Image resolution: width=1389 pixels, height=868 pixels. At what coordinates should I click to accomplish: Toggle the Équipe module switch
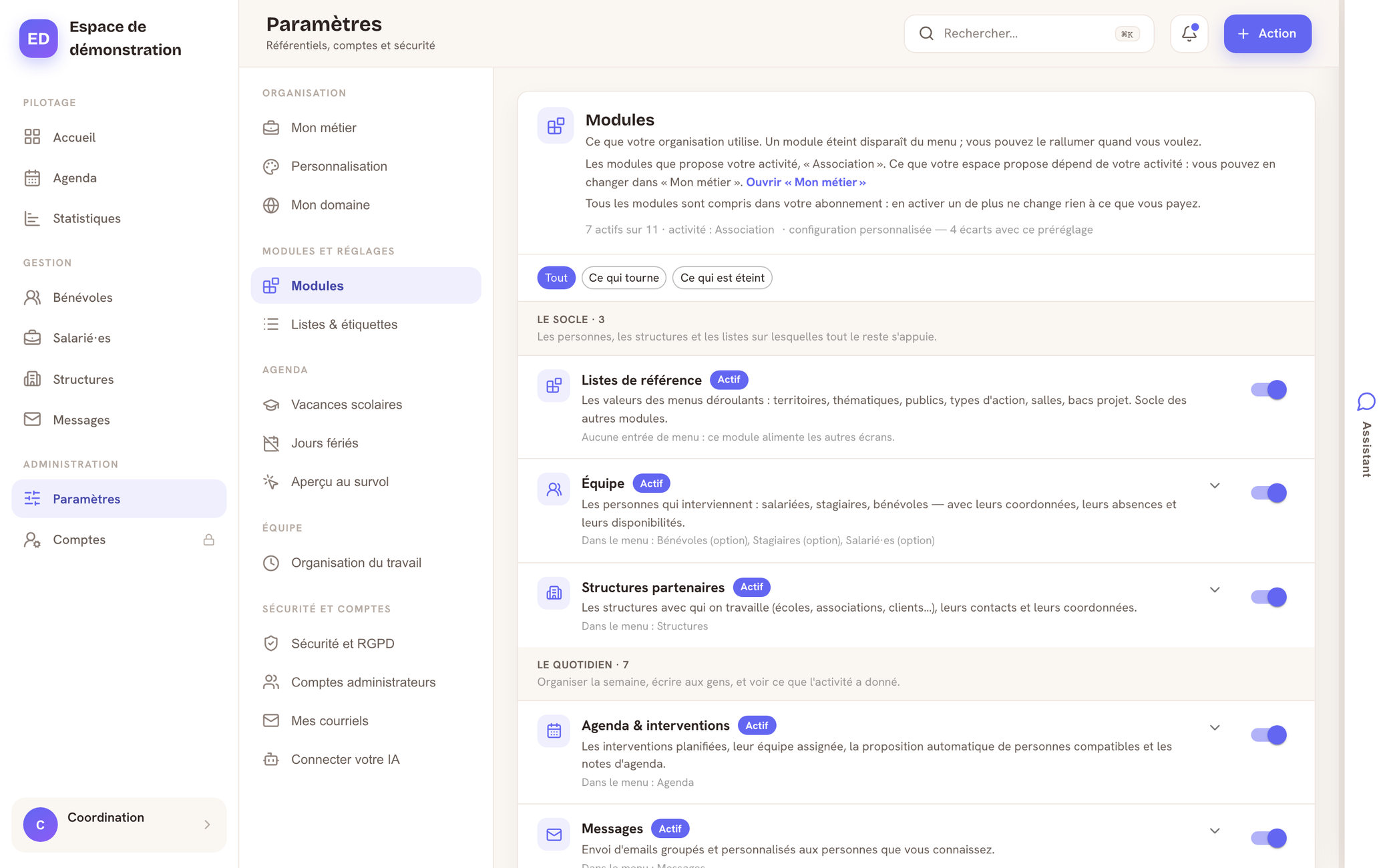tap(1268, 493)
